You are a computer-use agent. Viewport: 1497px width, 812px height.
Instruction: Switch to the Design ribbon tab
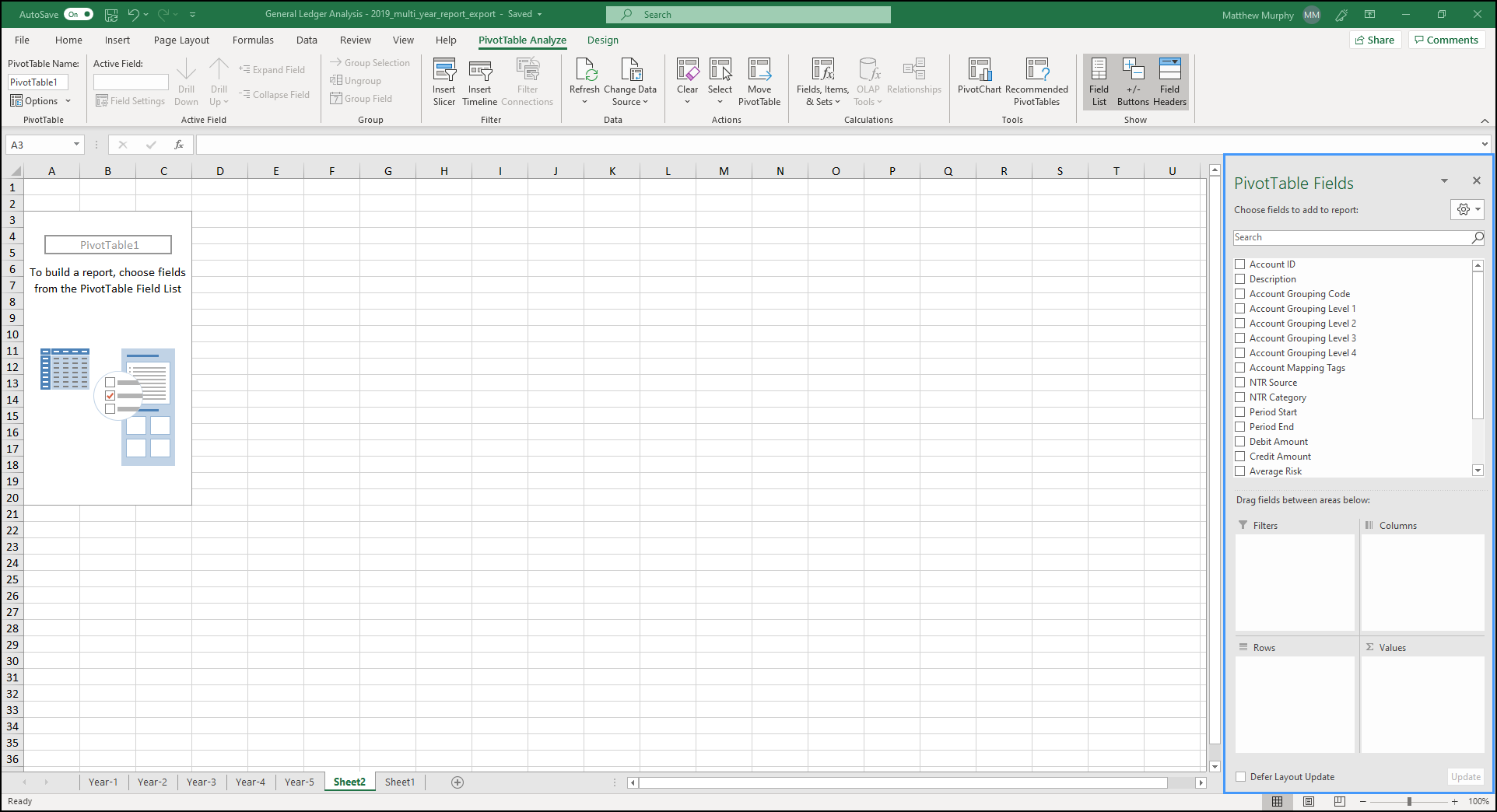coord(603,40)
